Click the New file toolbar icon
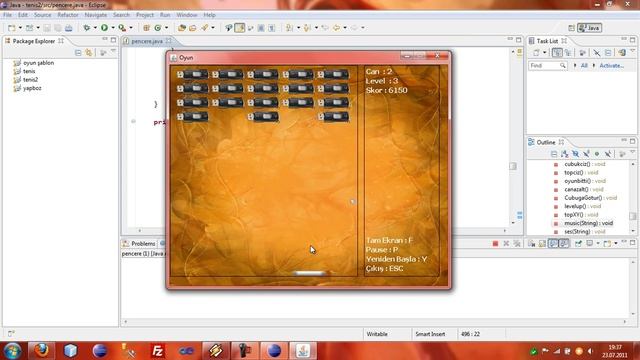Image resolution: width=640 pixels, height=360 pixels. click(11, 28)
